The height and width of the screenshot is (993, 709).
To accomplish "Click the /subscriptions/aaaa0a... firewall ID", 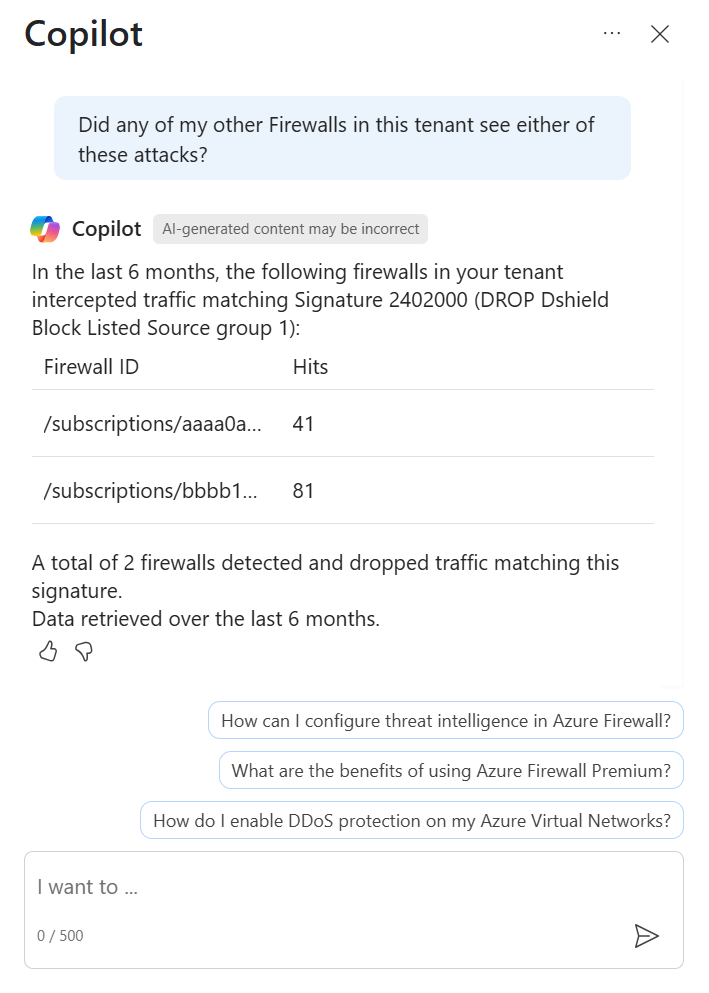I will tap(152, 424).
